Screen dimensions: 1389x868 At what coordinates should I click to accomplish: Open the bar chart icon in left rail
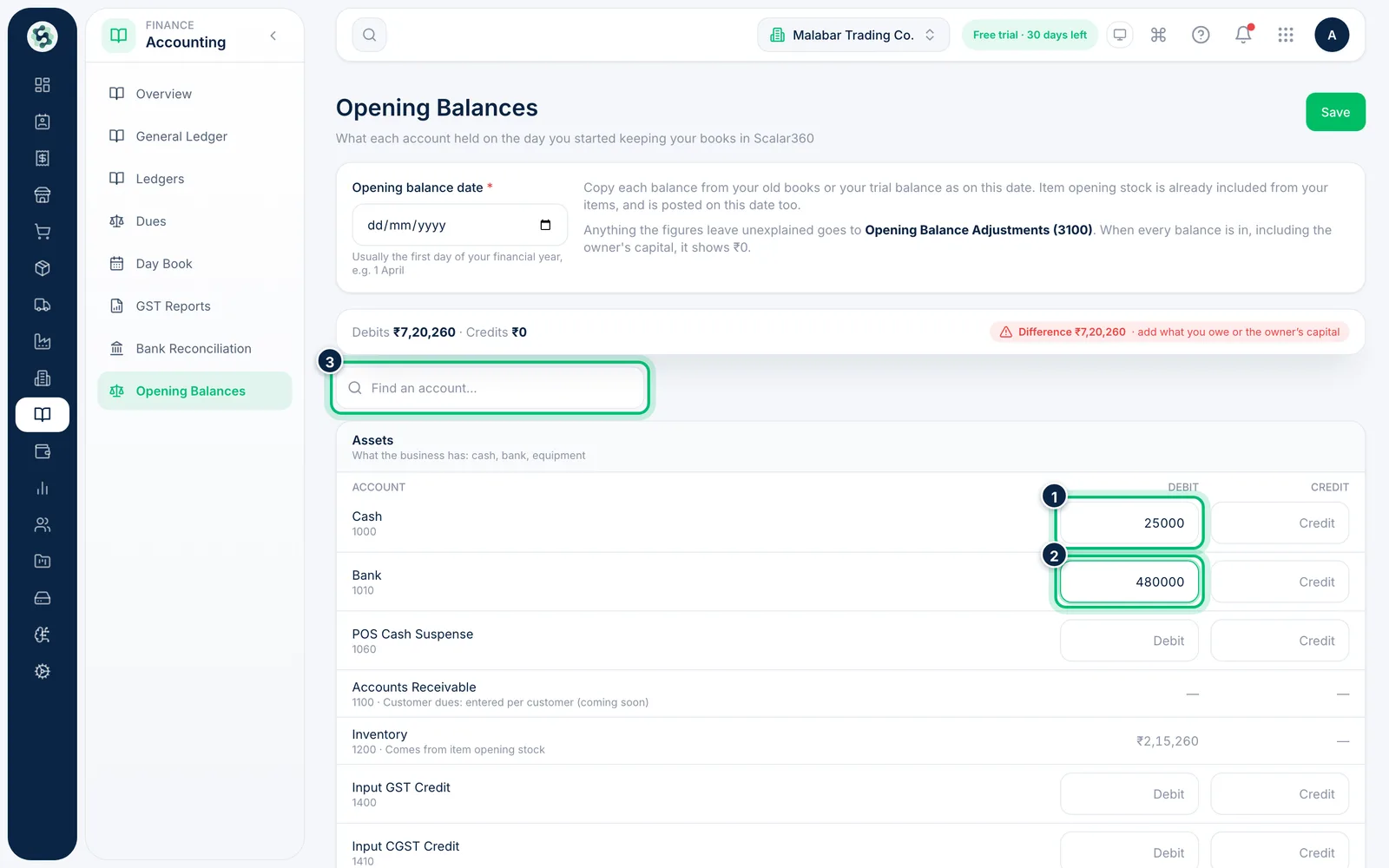click(x=42, y=488)
